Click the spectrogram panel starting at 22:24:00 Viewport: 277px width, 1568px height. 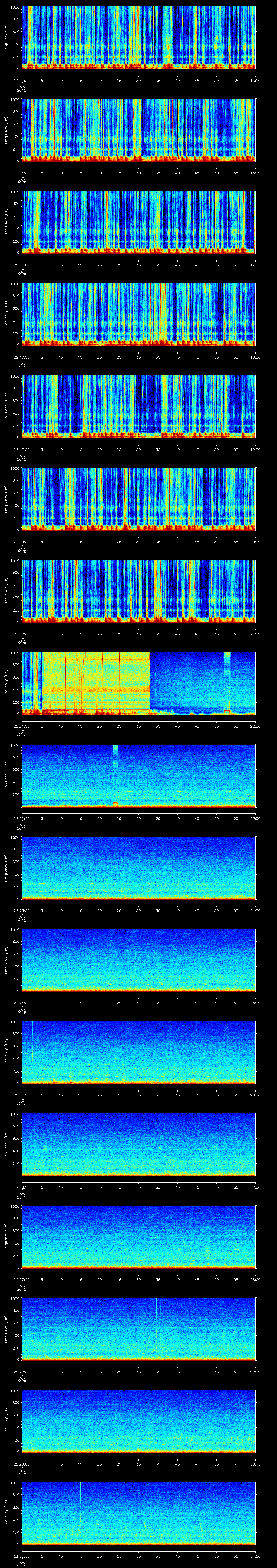click(x=139, y=960)
